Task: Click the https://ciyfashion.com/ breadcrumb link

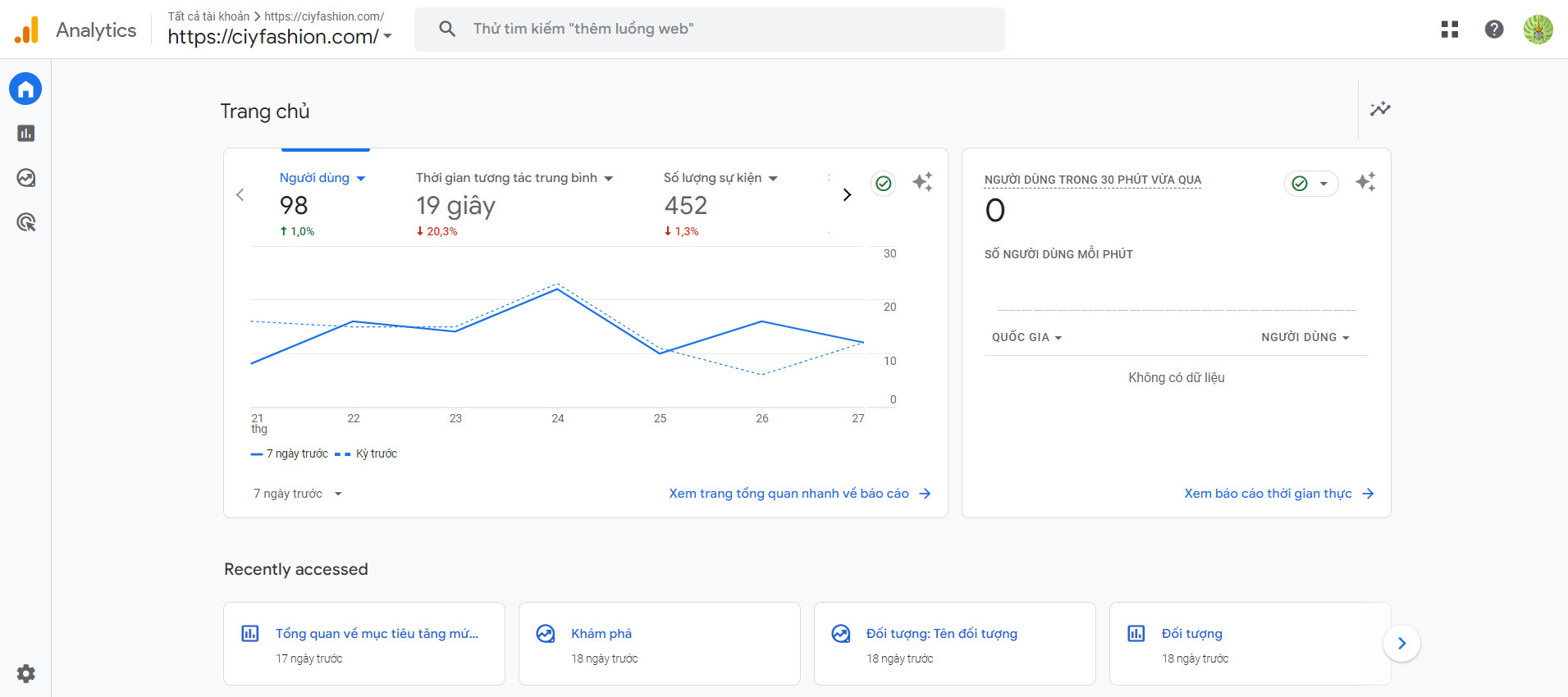Action: (324, 16)
